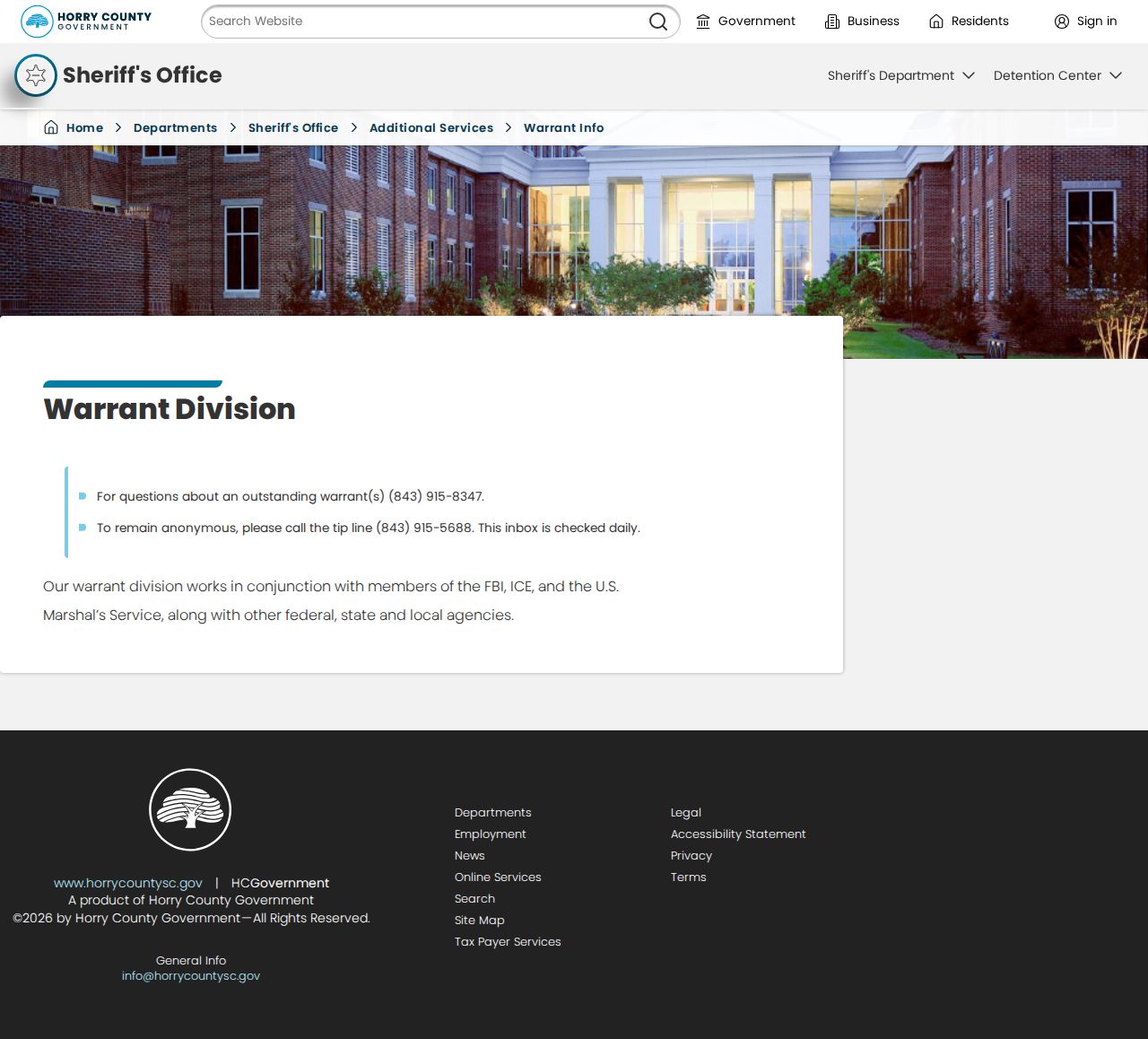Open footer Departments link
1148x1039 pixels.
point(493,813)
